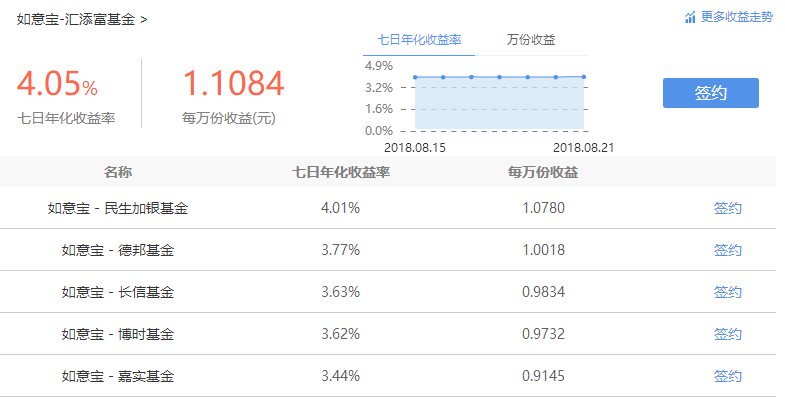Click the 每万份收益(元) label
This screenshot has width=785, height=400.
pos(229,119)
